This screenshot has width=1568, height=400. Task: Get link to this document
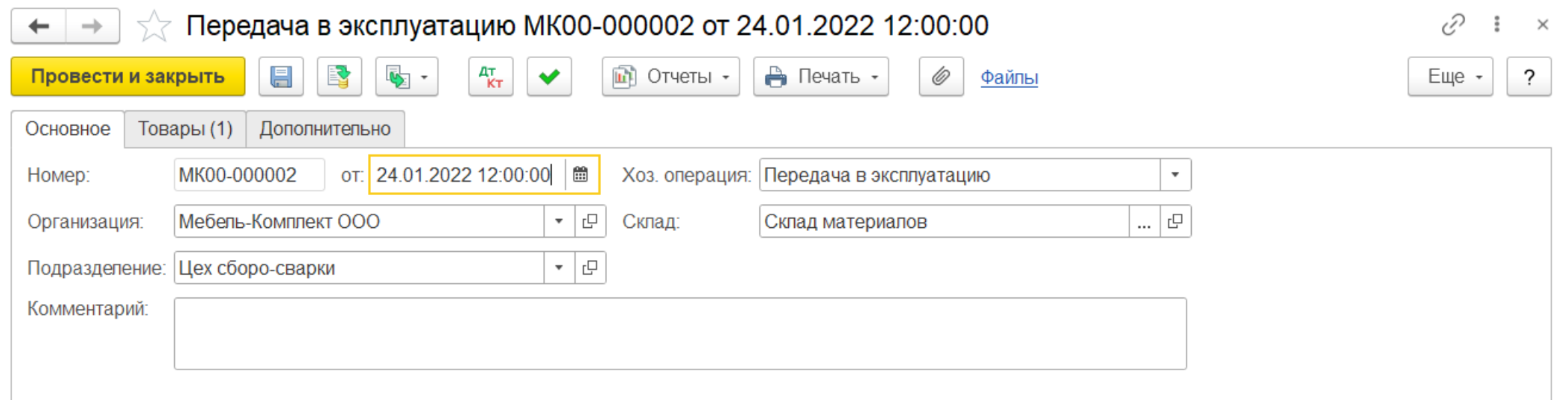pos(1453,25)
